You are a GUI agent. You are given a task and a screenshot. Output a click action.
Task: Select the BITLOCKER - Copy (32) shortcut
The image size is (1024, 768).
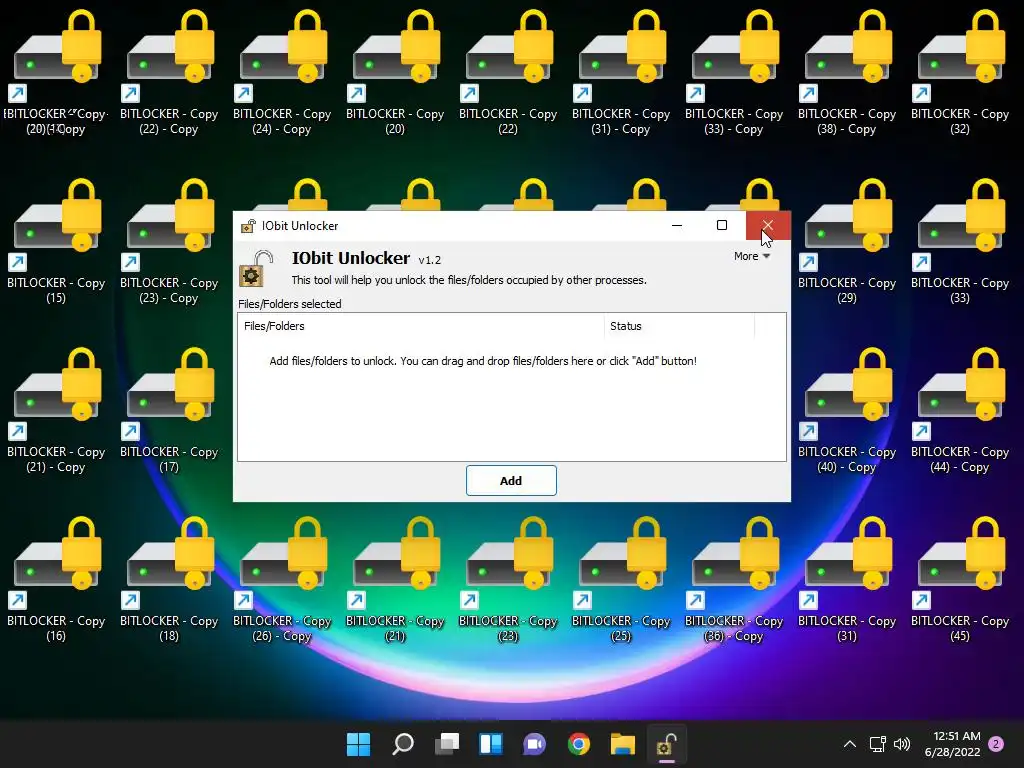[x=960, y=72]
